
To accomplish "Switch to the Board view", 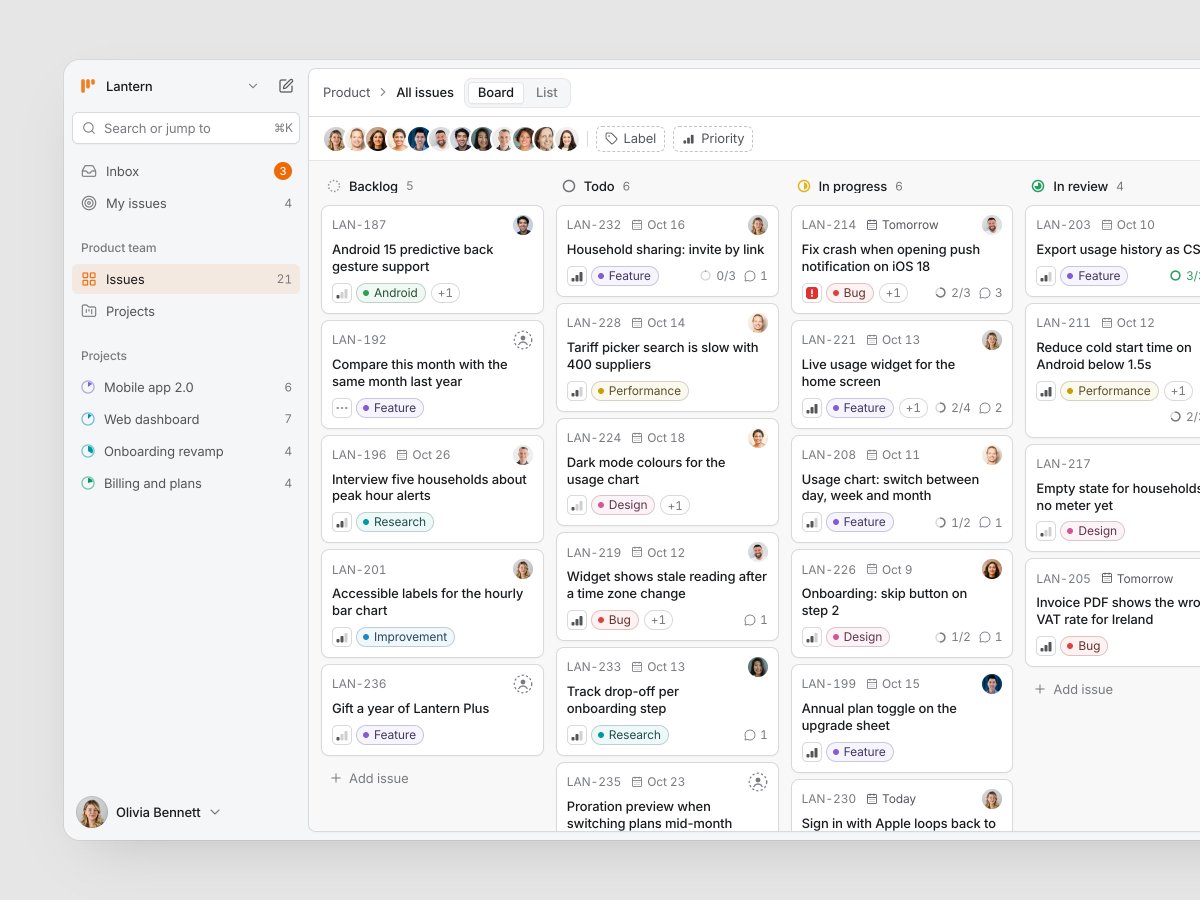I will [496, 93].
